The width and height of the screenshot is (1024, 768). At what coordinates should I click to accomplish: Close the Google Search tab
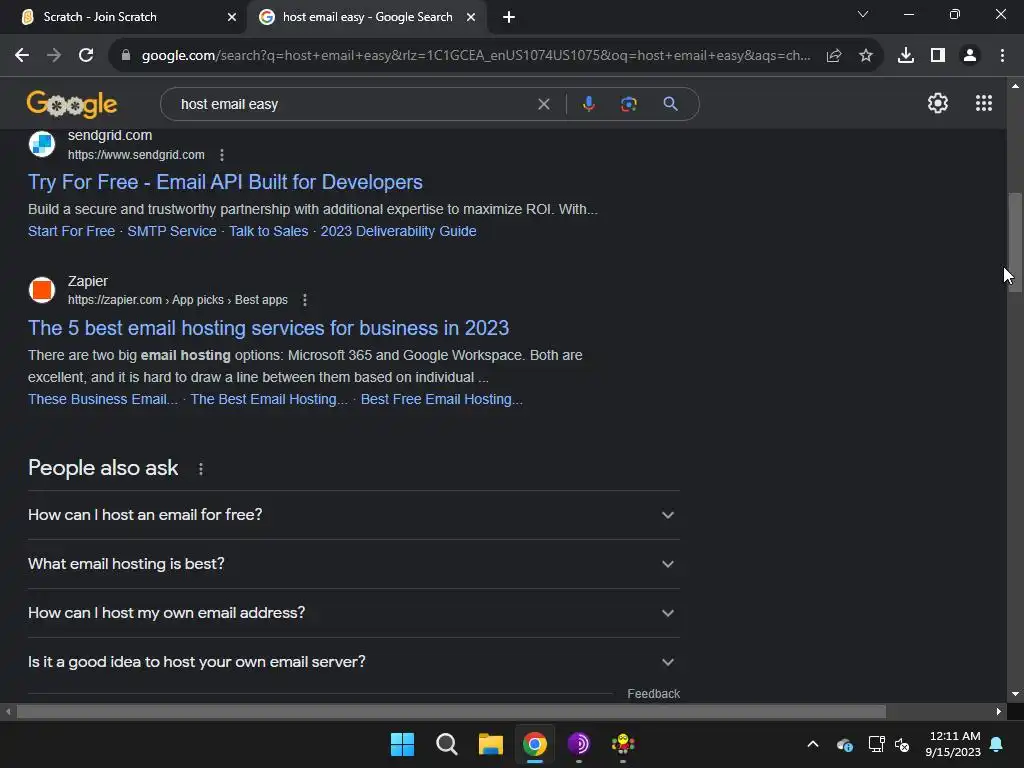(x=471, y=18)
